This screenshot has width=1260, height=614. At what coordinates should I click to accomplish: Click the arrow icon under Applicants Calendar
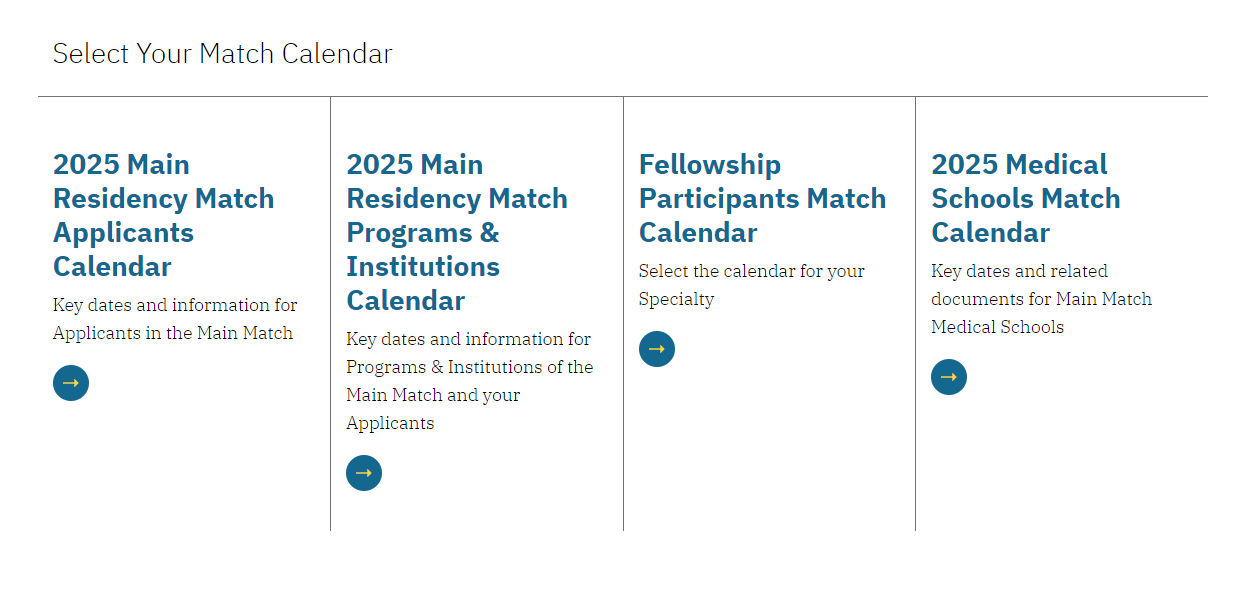coord(71,383)
